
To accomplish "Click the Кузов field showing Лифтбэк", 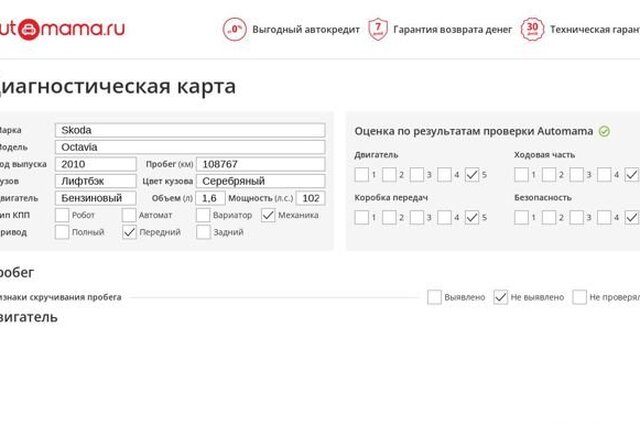I will tap(96, 181).
